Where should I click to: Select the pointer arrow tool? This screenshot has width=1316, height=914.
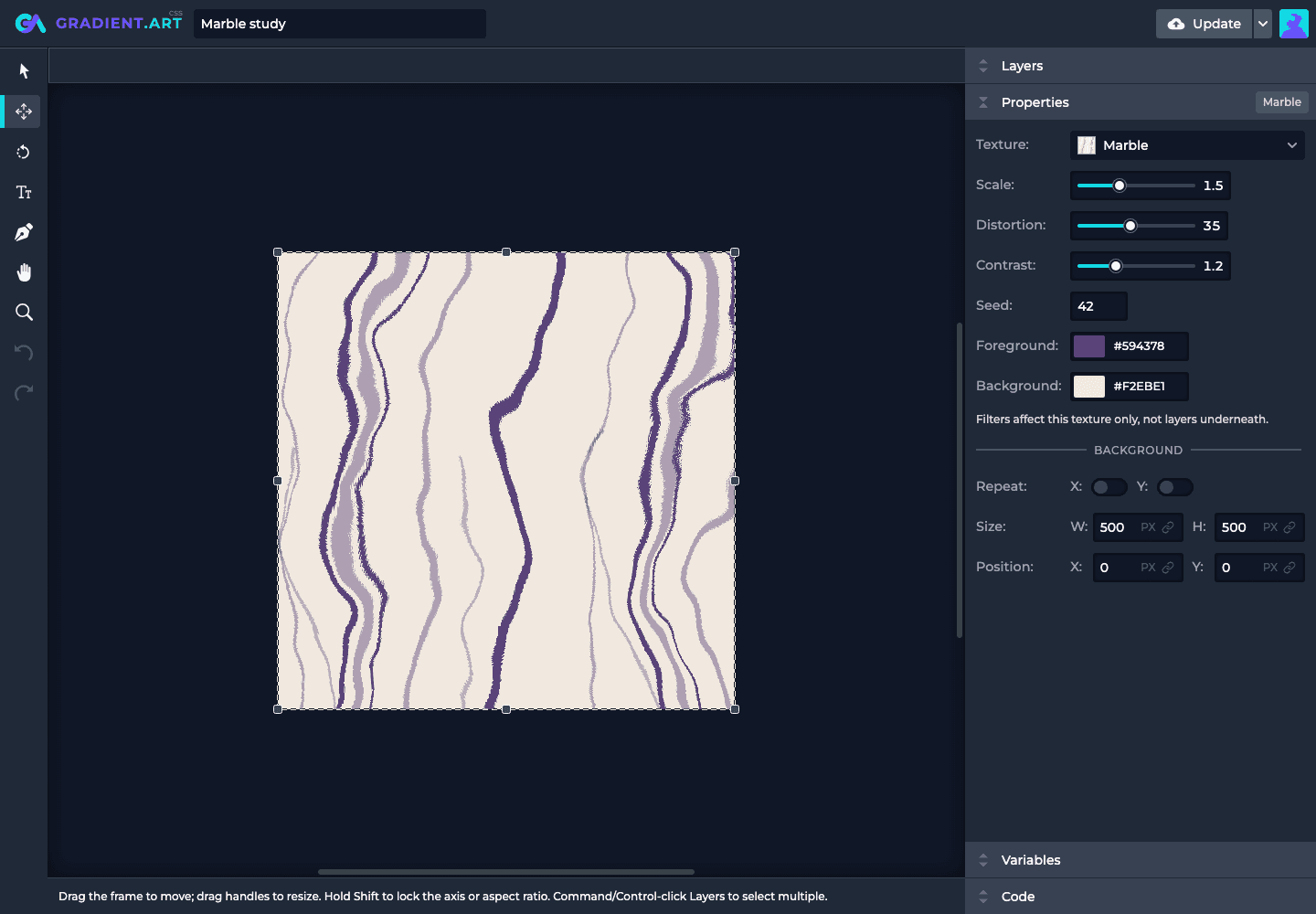tap(24, 71)
